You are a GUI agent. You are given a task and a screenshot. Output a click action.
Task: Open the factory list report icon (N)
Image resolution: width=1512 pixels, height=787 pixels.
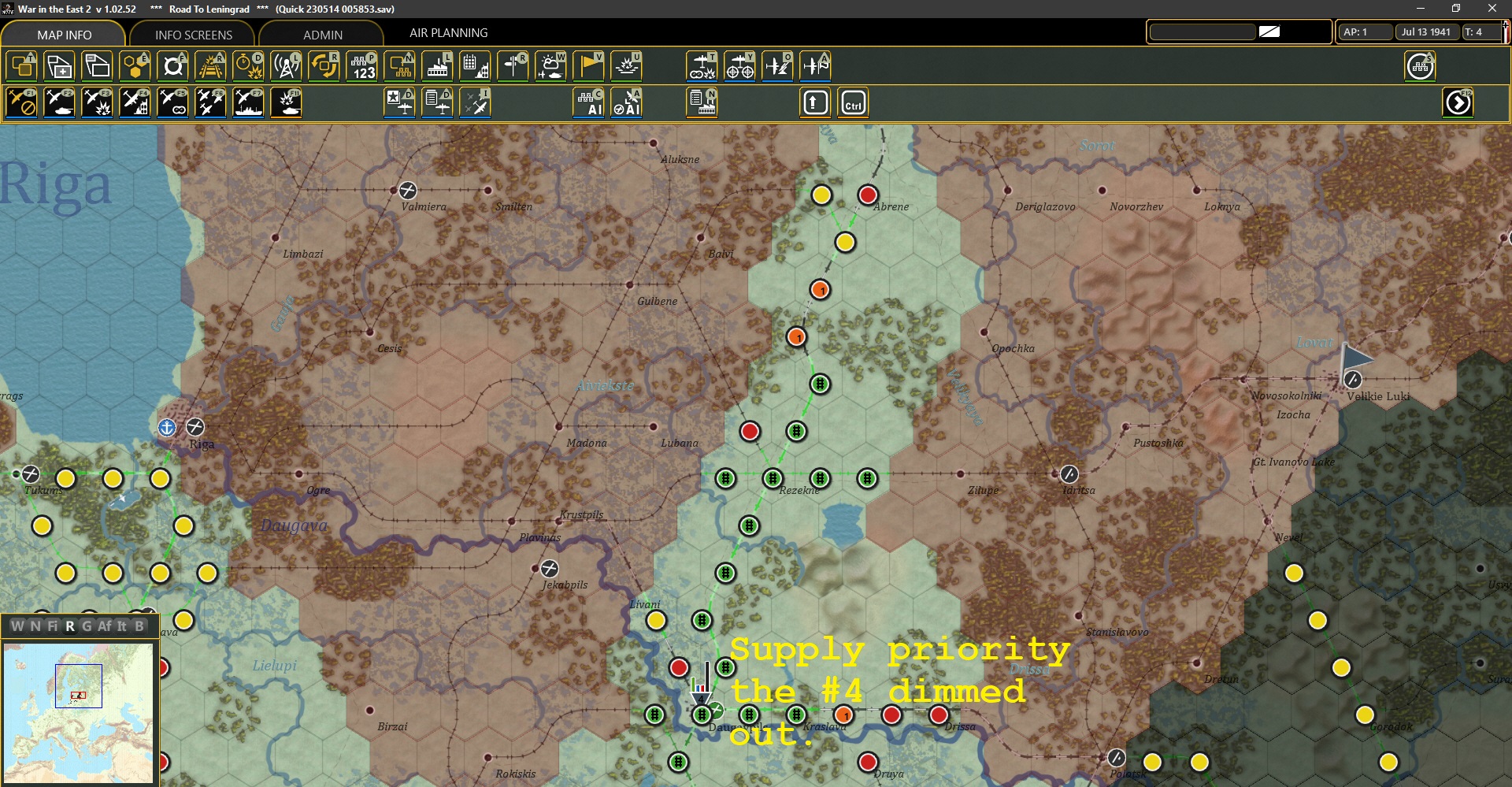point(702,102)
